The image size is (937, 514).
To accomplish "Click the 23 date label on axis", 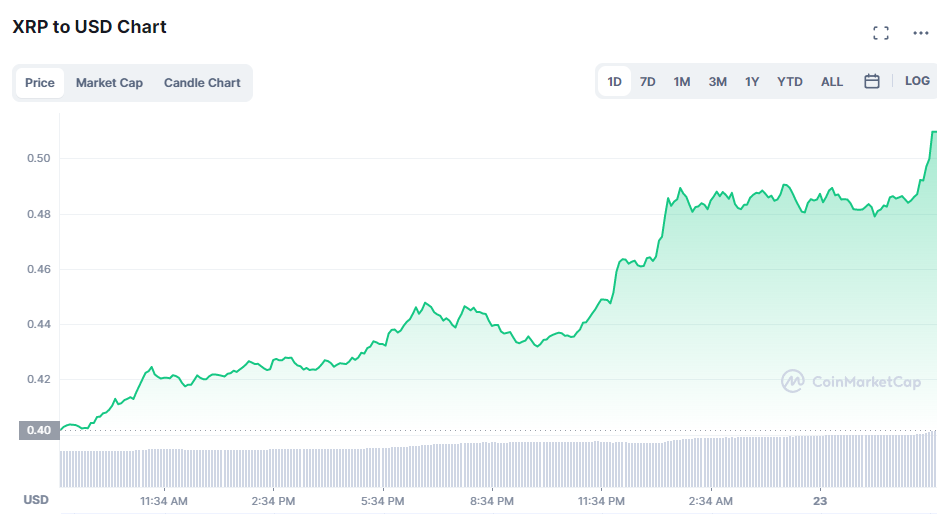I will 820,501.
